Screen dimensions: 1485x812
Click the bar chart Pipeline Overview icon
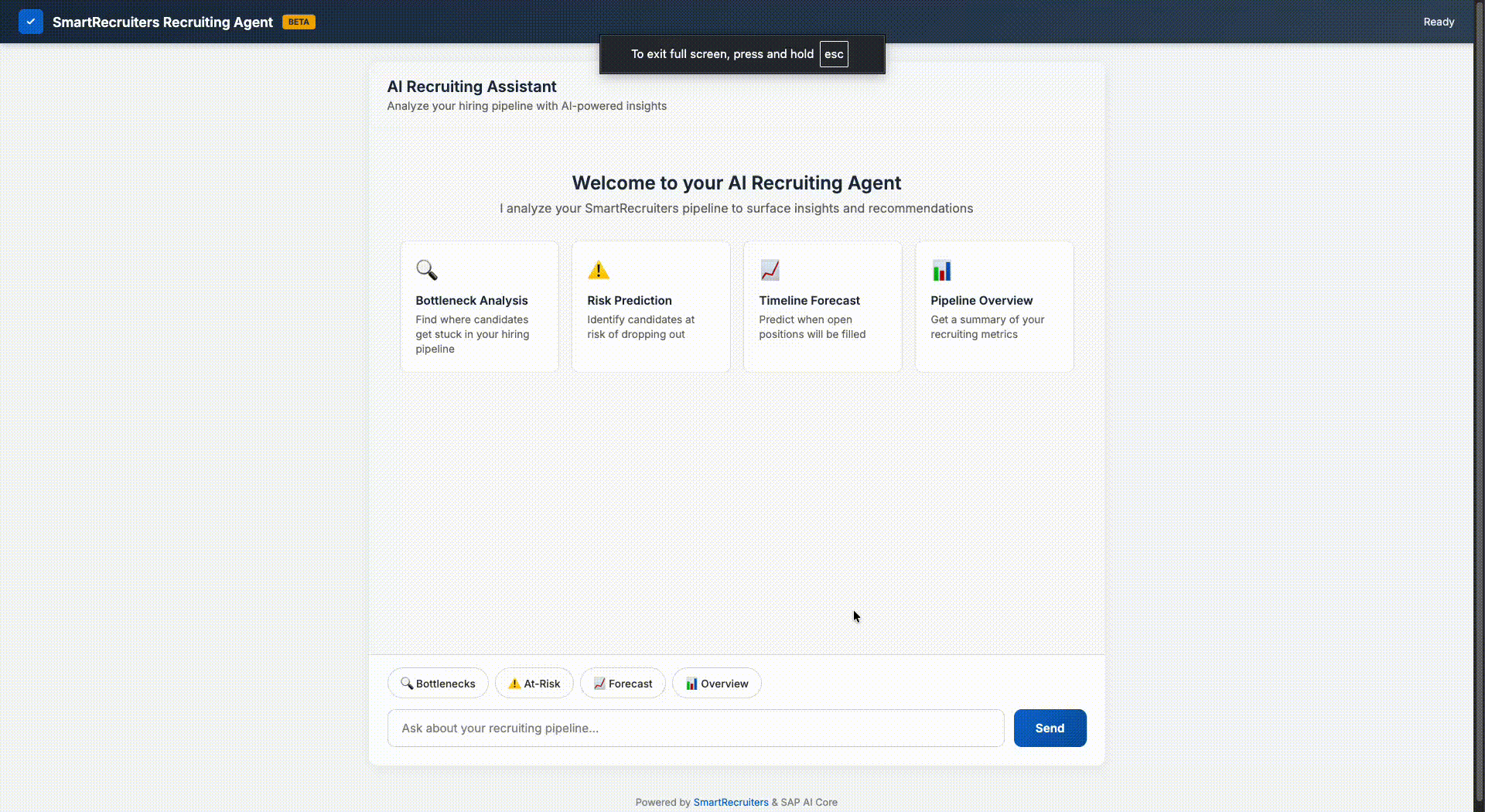point(942,270)
